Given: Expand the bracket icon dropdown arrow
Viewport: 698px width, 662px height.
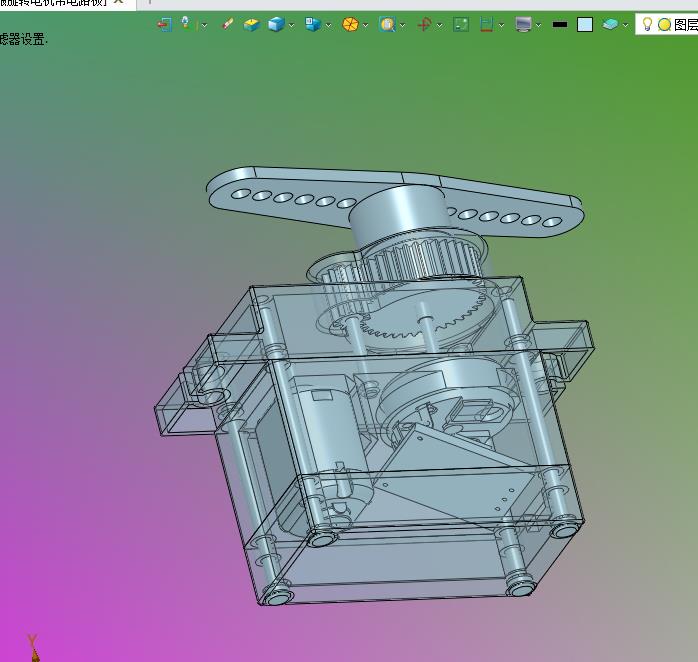Looking at the screenshot, I should (501, 25).
